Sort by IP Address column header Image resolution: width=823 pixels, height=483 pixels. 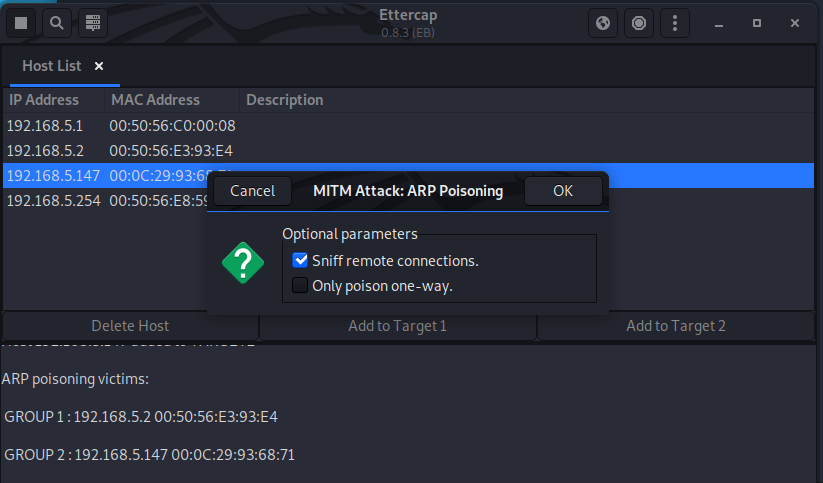click(44, 100)
